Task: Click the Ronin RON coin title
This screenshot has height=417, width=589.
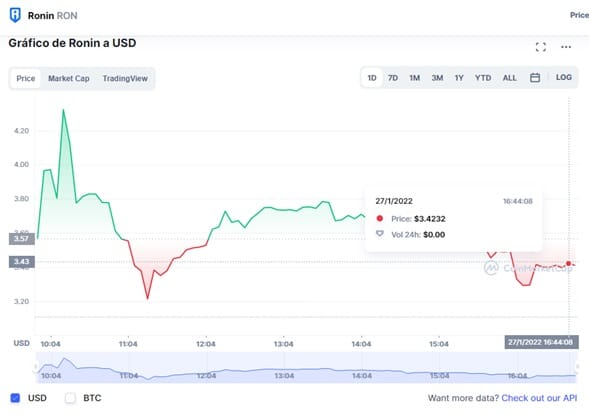Action: (x=53, y=16)
